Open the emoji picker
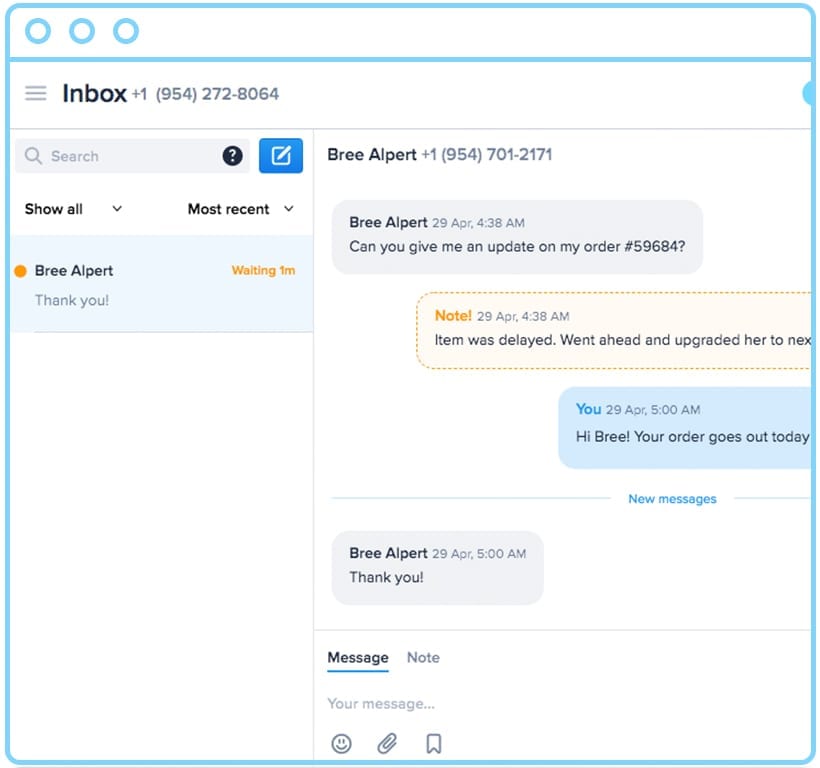The image size is (820, 768). click(341, 743)
